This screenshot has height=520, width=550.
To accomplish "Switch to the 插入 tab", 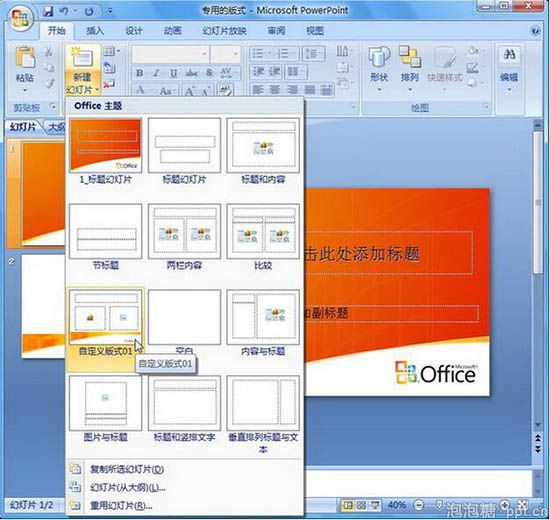I will pyautogui.click(x=95, y=31).
